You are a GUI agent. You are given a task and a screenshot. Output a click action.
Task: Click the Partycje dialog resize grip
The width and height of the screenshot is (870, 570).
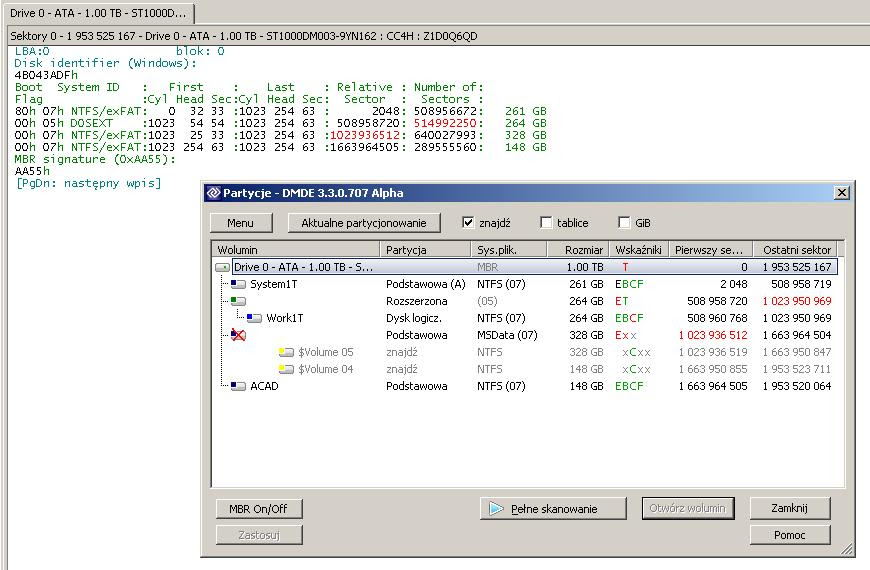click(847, 549)
